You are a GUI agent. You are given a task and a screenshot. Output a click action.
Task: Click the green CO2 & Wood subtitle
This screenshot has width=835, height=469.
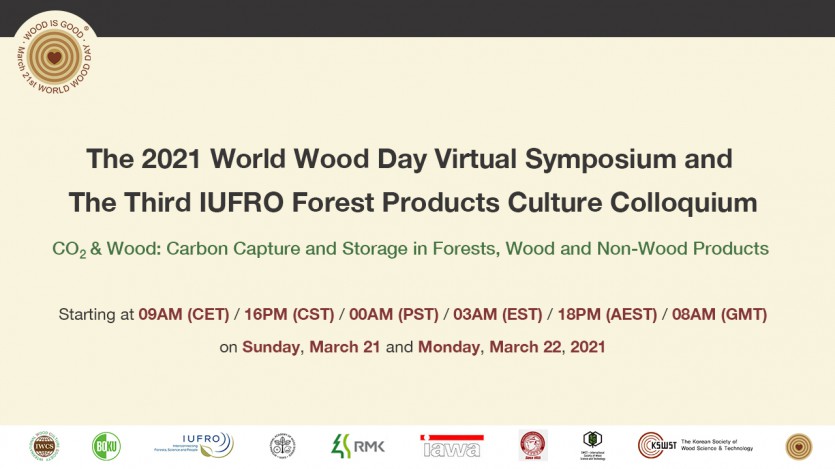[x=410, y=249]
